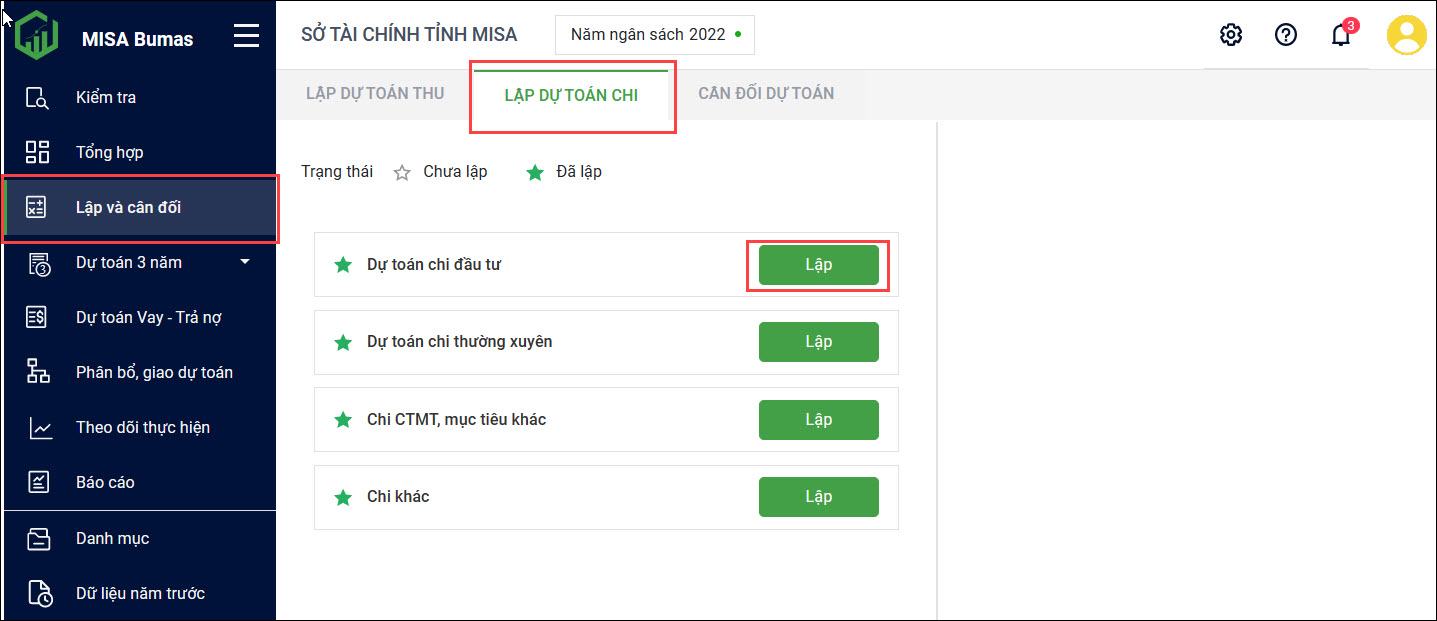Screen dimensions: 1437x621
Task: Switch to the Cân đối dự toán tab
Action: coord(766,94)
